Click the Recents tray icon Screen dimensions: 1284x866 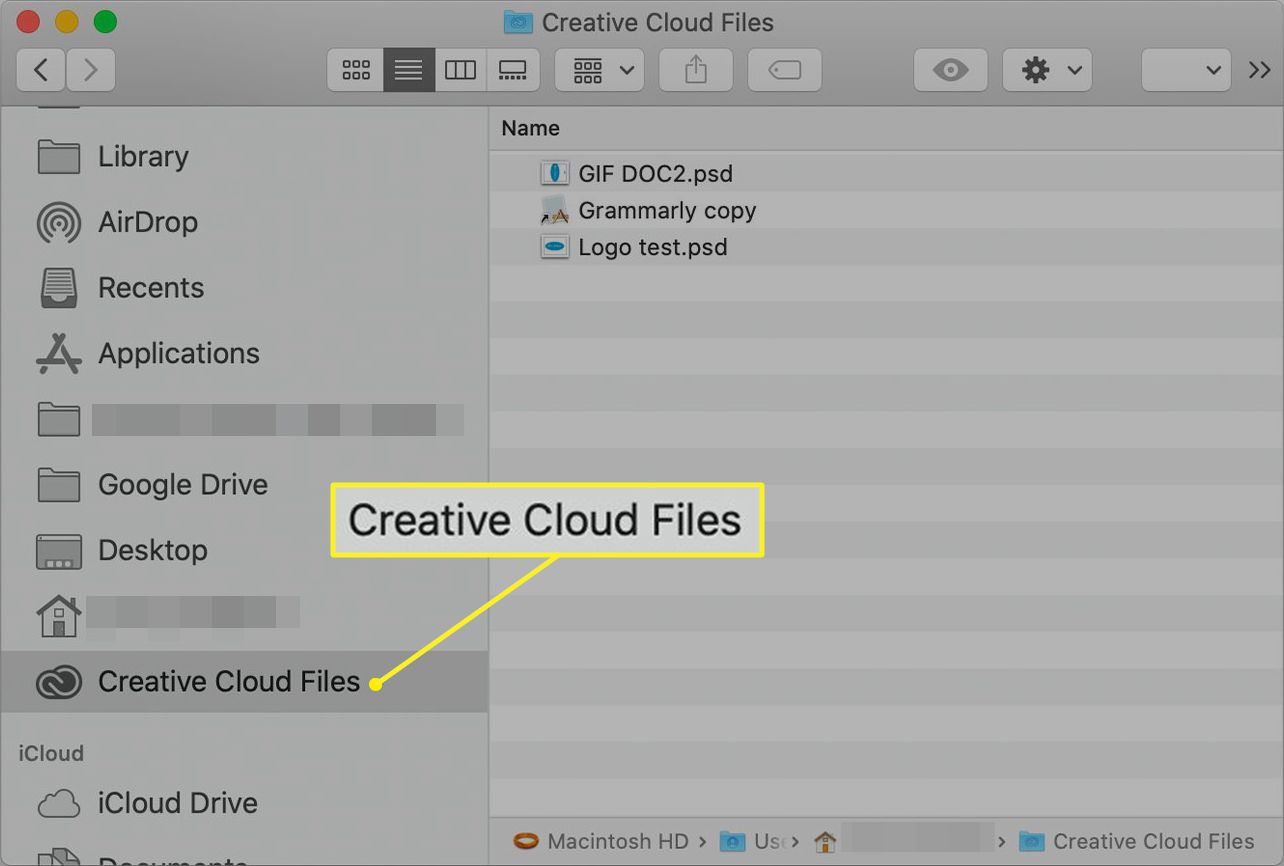click(x=58, y=288)
